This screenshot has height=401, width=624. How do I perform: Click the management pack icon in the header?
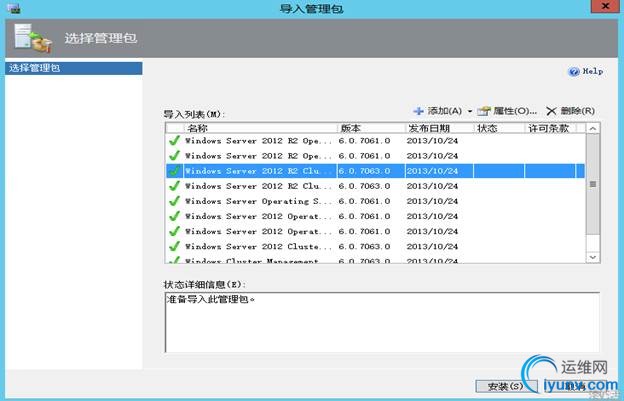tap(33, 39)
